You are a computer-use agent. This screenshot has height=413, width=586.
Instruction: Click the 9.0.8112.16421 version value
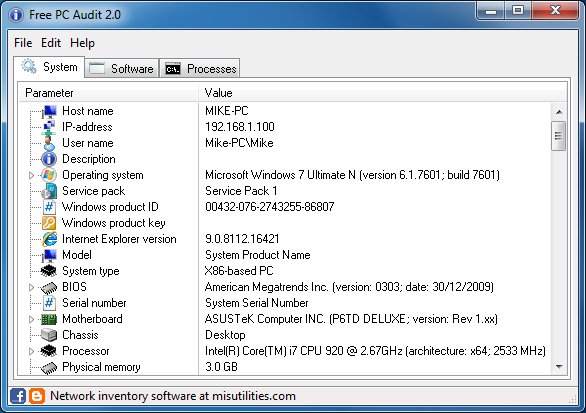(x=242, y=239)
